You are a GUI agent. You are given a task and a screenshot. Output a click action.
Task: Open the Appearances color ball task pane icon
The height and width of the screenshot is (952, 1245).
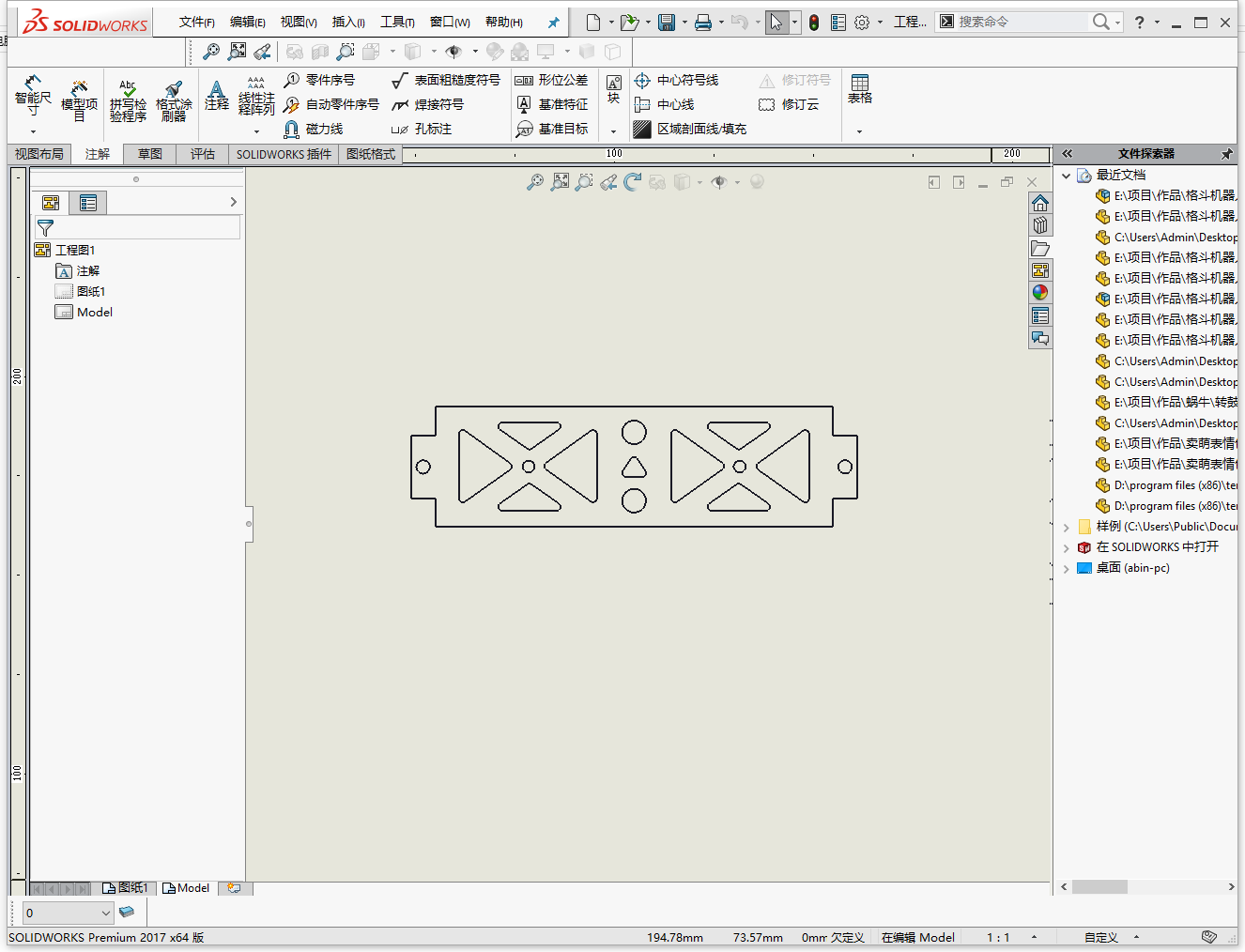tap(1039, 293)
